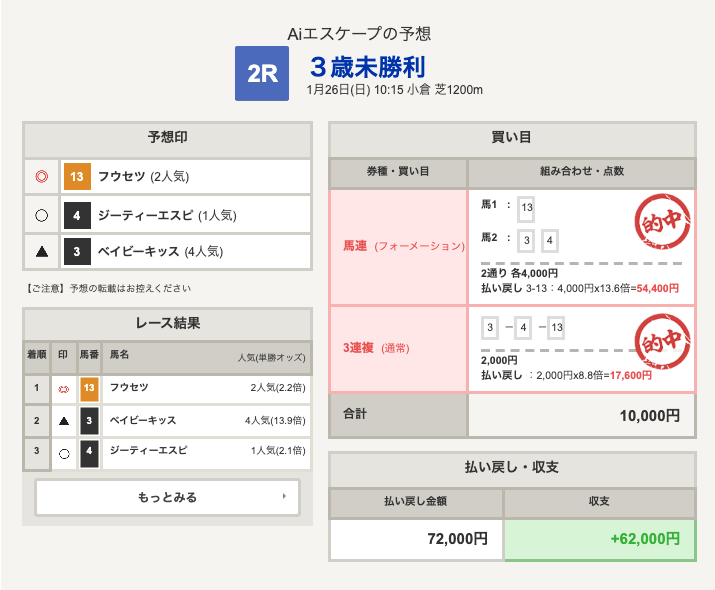Click the もっとみる button
This screenshot has height=590, width=715.
(167, 497)
